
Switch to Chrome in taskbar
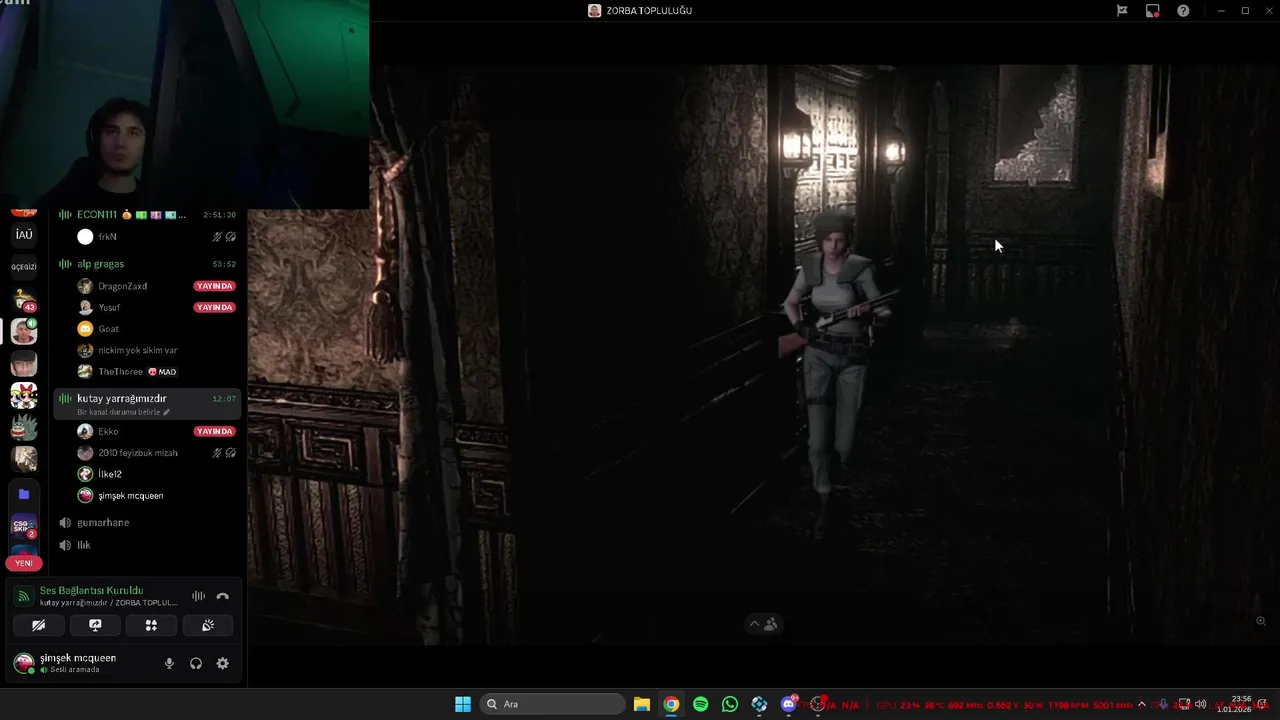(671, 704)
